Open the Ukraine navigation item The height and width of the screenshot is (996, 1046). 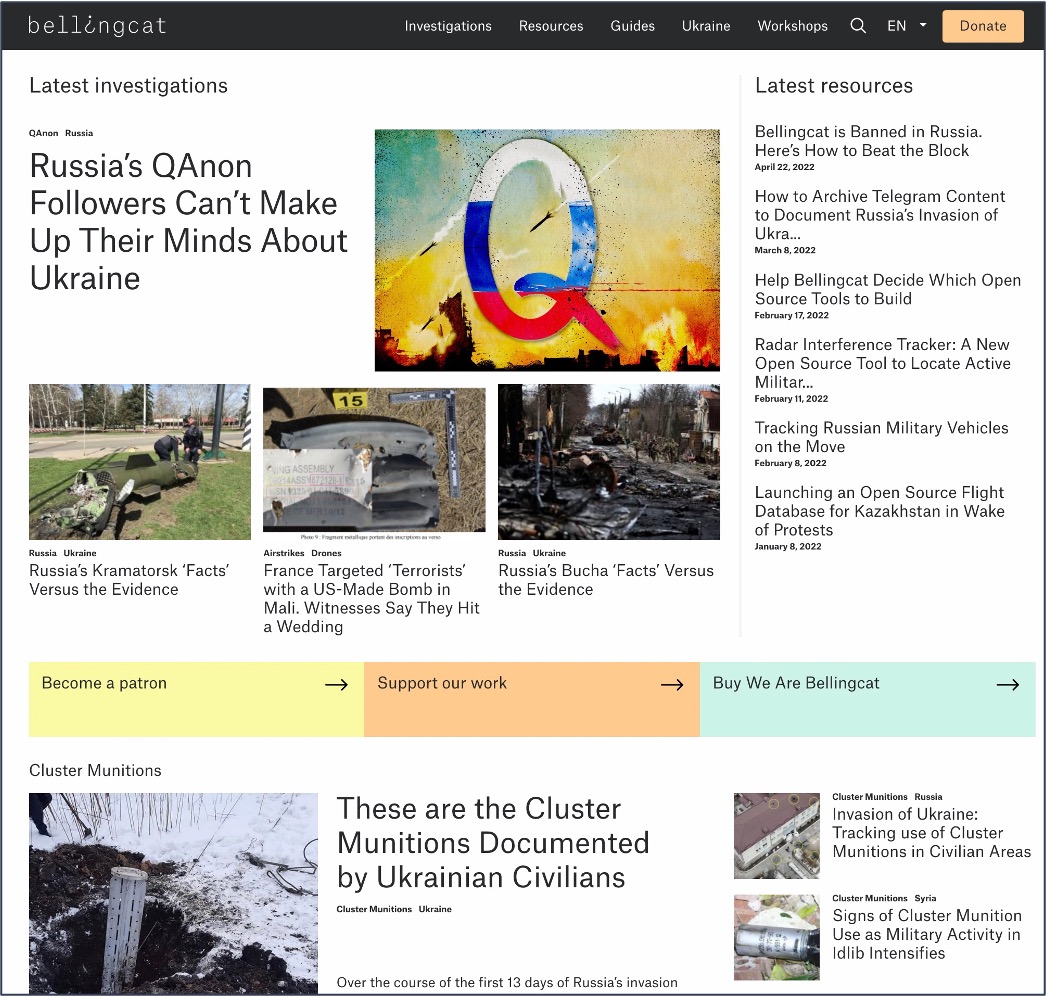point(706,26)
